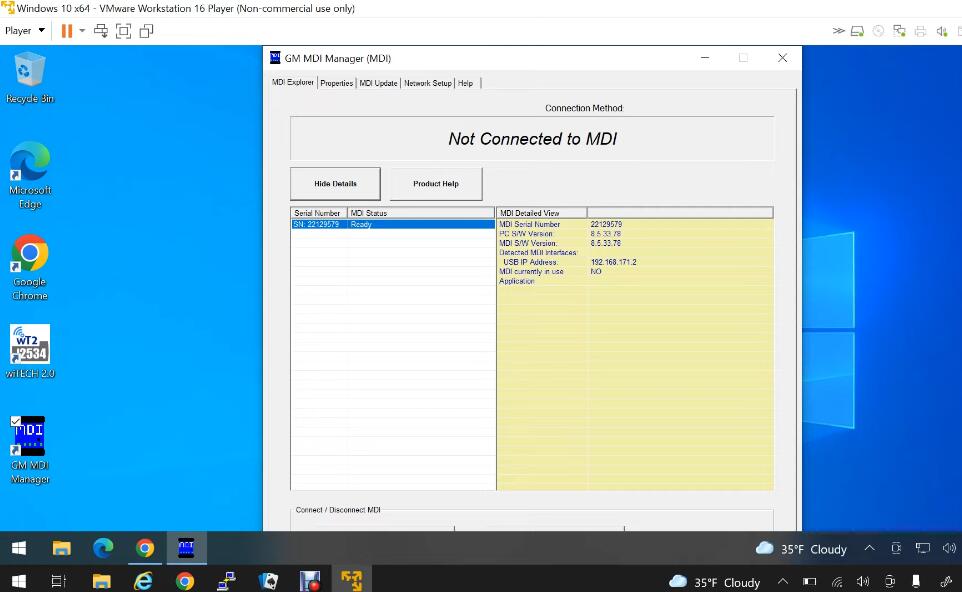Image resolution: width=962 pixels, height=592 pixels.
Task: Open Google Chrome on host taskbar
Action: [x=185, y=580]
